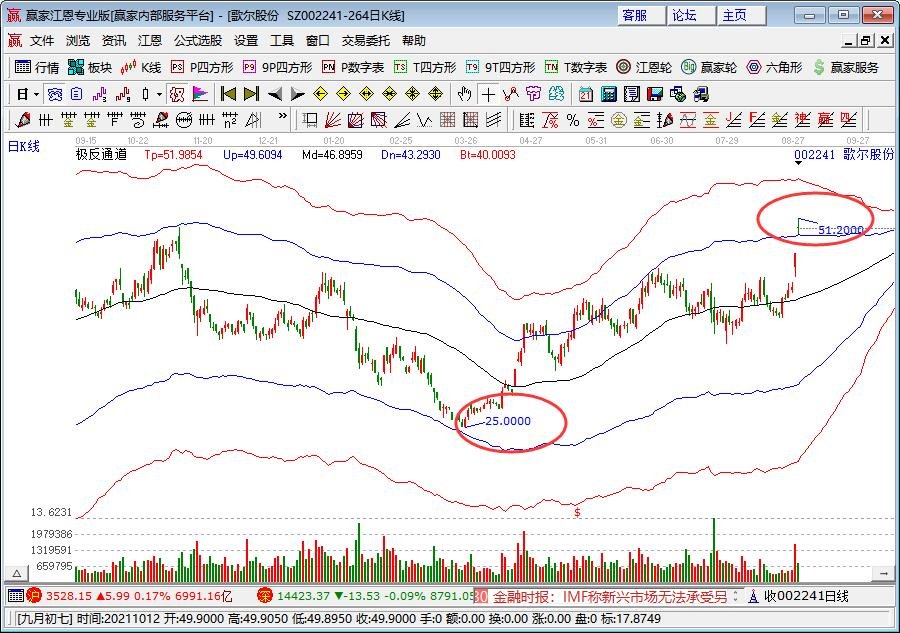Open the 设置 menu
The width and height of the screenshot is (900, 633).
pos(246,40)
